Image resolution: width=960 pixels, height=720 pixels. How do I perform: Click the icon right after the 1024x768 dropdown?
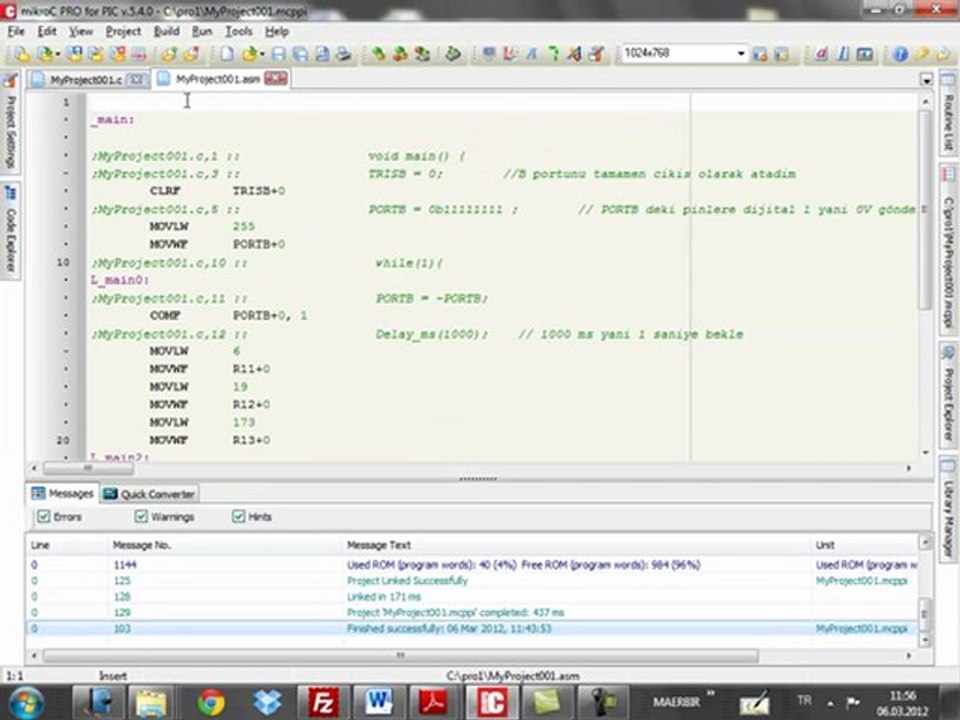point(760,54)
